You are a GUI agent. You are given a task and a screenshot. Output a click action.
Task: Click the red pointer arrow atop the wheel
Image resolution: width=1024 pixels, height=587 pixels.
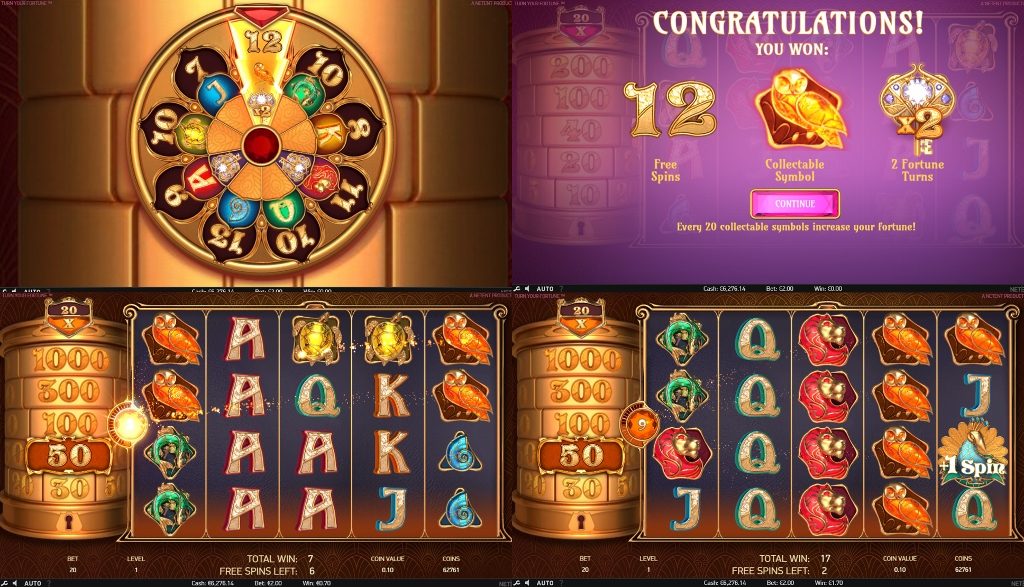[x=262, y=15]
